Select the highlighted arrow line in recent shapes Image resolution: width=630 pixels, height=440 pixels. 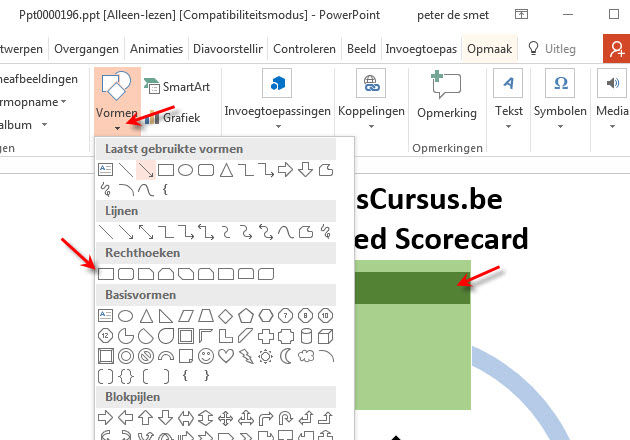146,170
